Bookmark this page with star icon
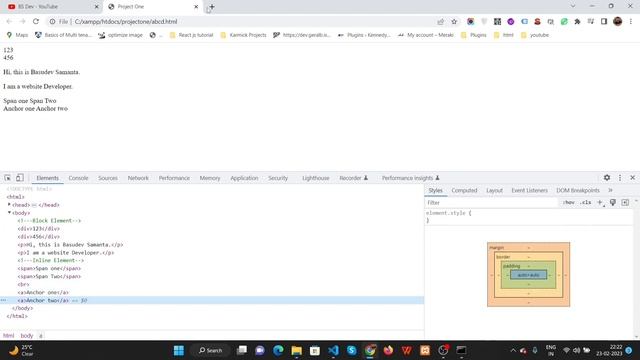 tap(454, 21)
